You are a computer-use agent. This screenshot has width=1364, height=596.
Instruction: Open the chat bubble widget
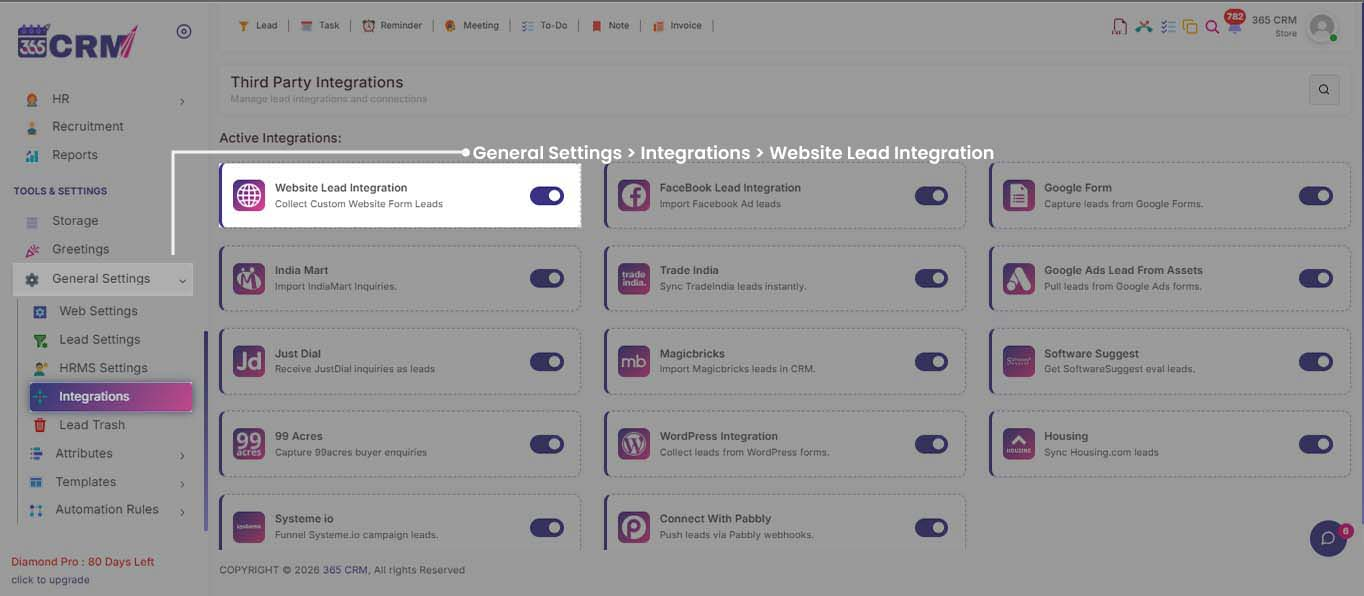1328,538
